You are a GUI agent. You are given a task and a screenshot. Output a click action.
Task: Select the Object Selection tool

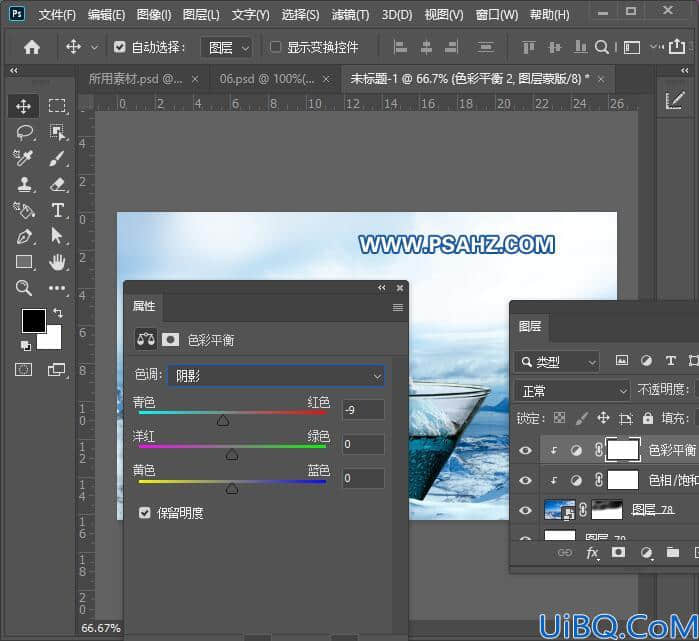57,132
